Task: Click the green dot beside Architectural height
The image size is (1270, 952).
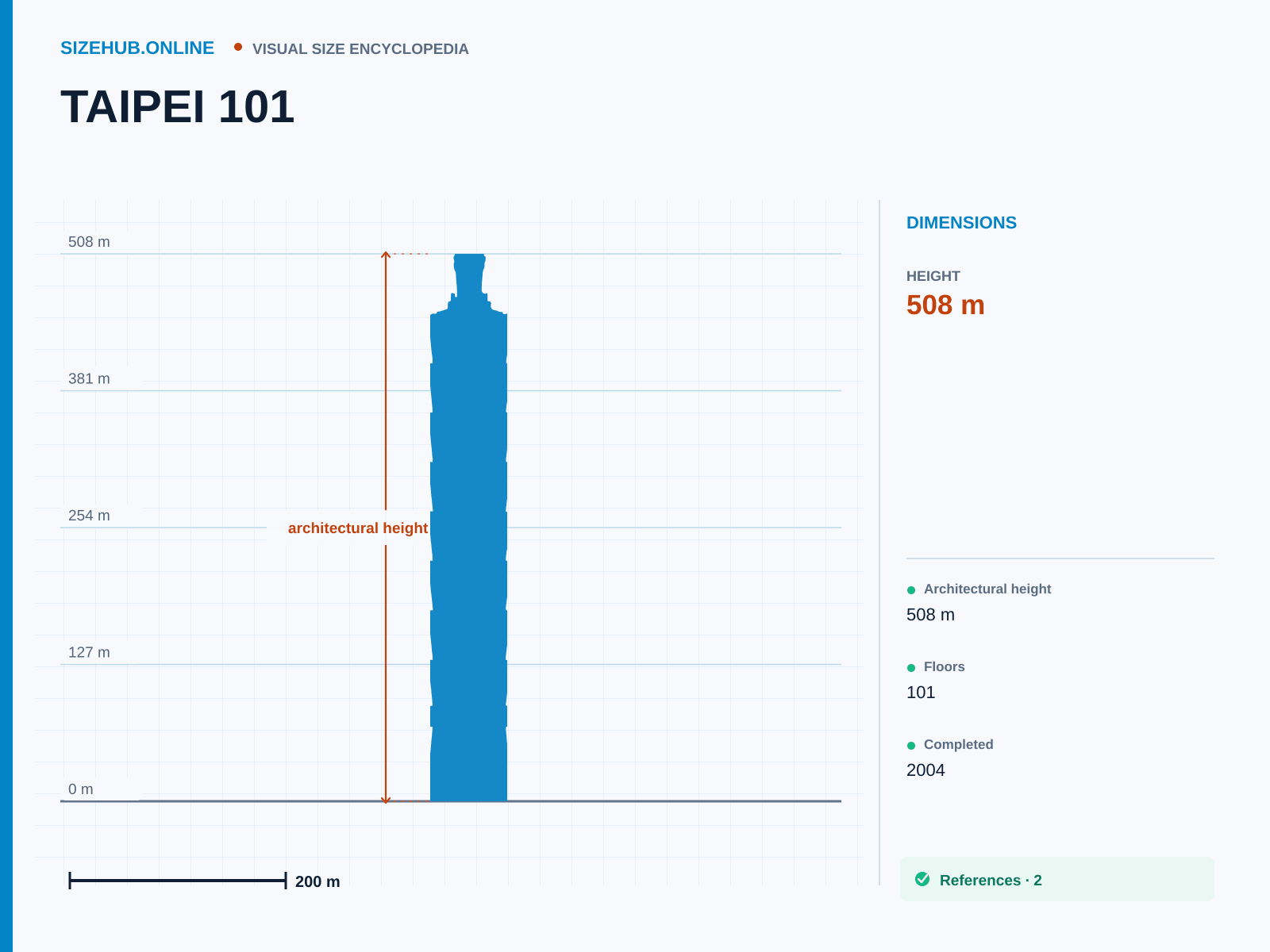Action: click(911, 590)
